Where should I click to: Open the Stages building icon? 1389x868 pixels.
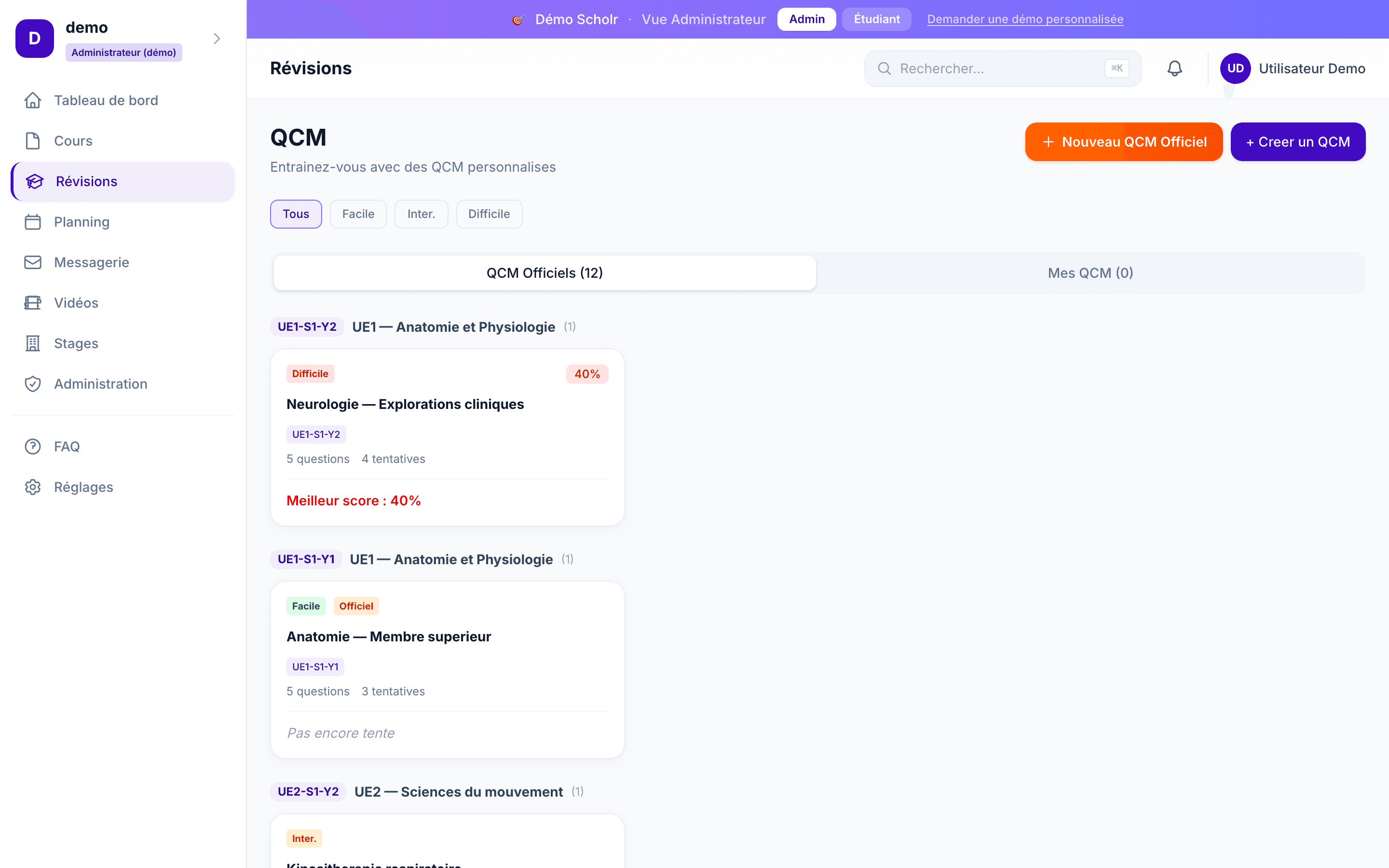33,343
